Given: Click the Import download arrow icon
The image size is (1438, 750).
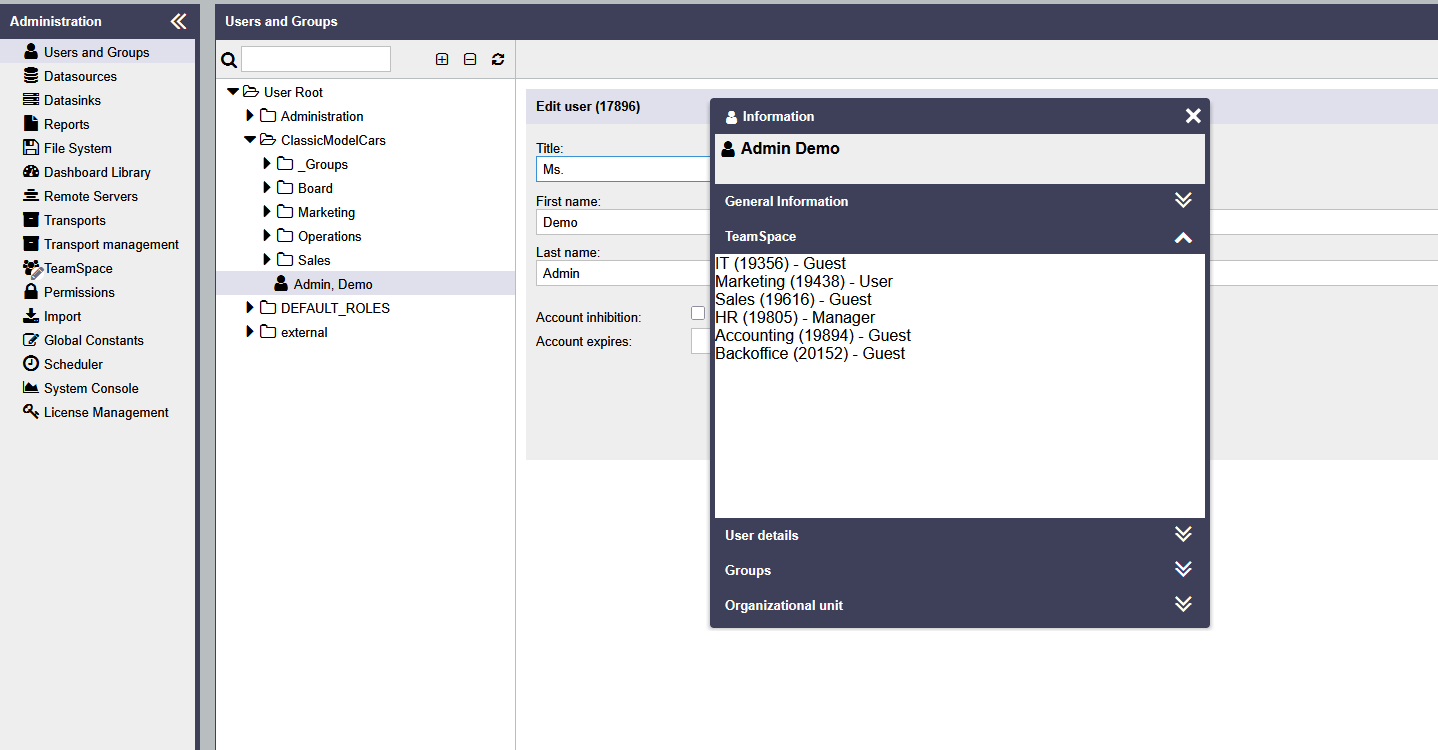Looking at the screenshot, I should (x=31, y=315).
